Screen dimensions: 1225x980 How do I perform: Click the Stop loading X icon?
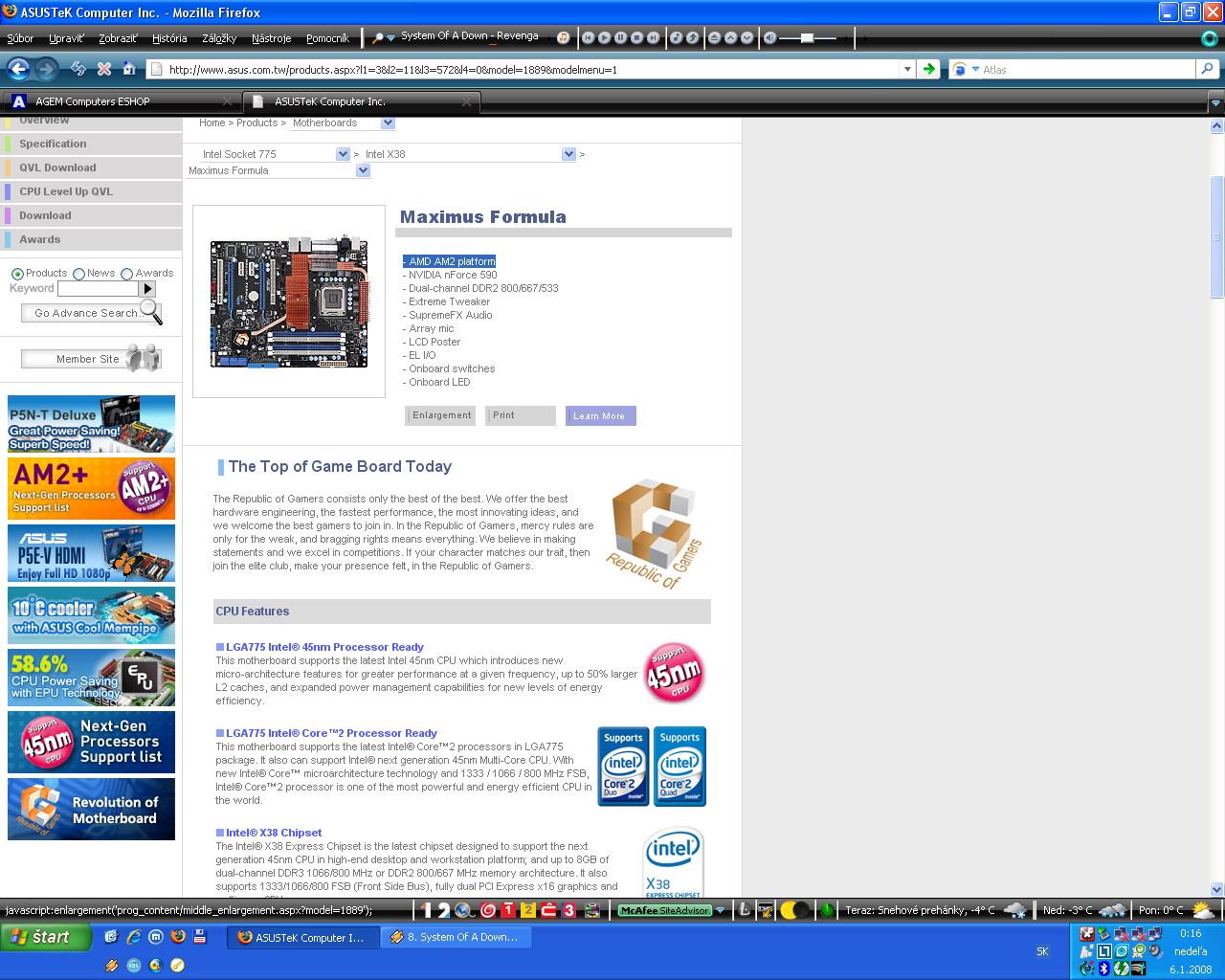(104, 69)
